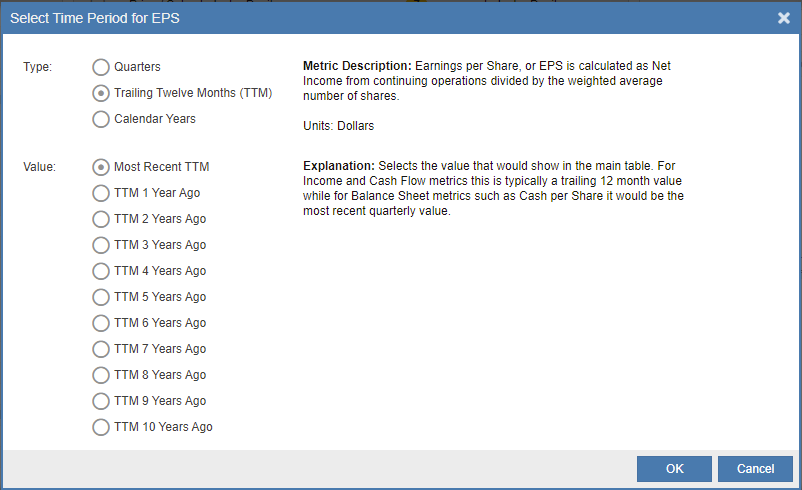This screenshot has height=490, width=802.
Task: Pick the Most Recent TTM value
Action: [101, 167]
